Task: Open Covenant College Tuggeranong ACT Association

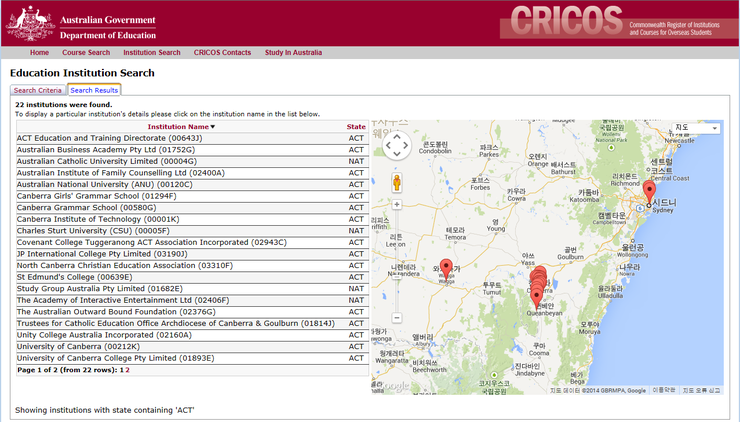Action: [x=151, y=242]
